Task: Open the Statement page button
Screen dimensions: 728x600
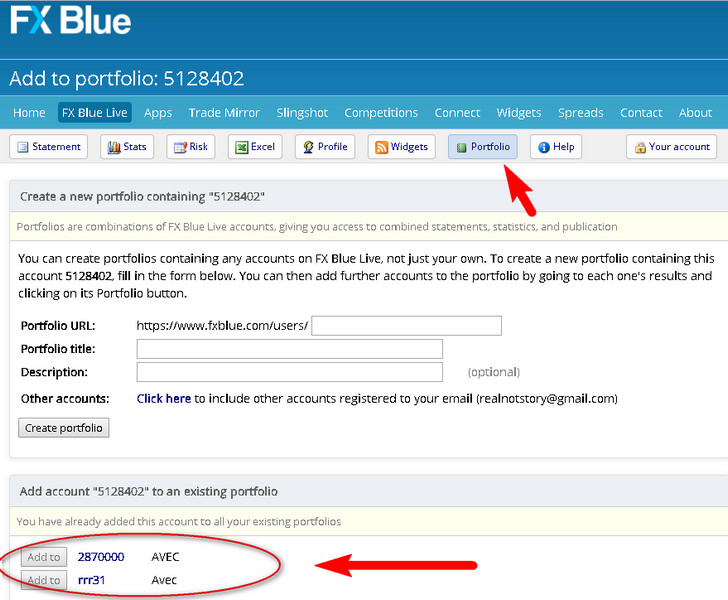Action: pos(48,147)
